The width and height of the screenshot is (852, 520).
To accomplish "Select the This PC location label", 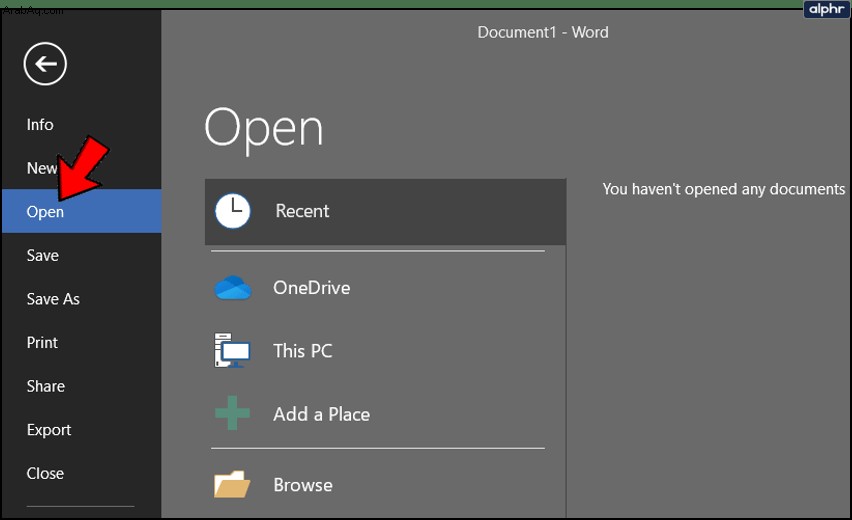I will click(303, 351).
